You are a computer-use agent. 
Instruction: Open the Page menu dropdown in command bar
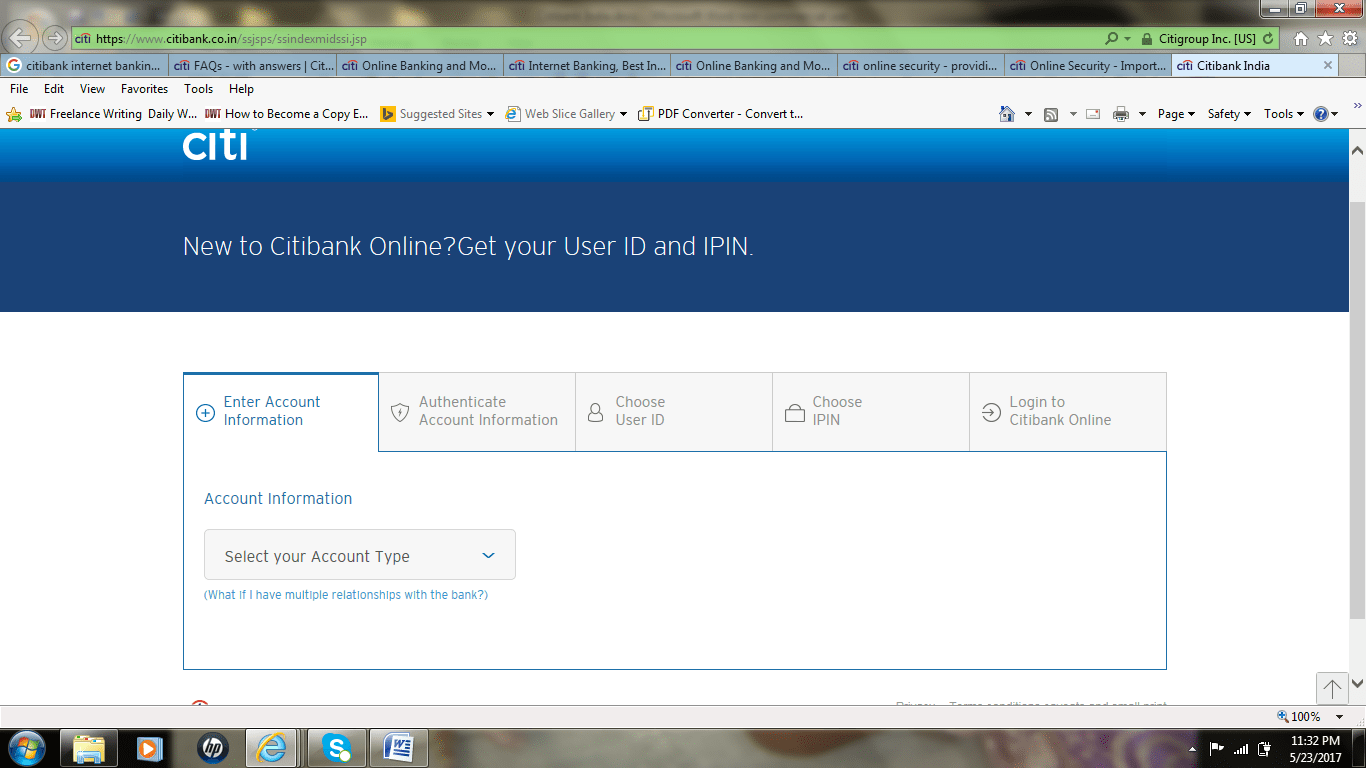(x=1177, y=114)
